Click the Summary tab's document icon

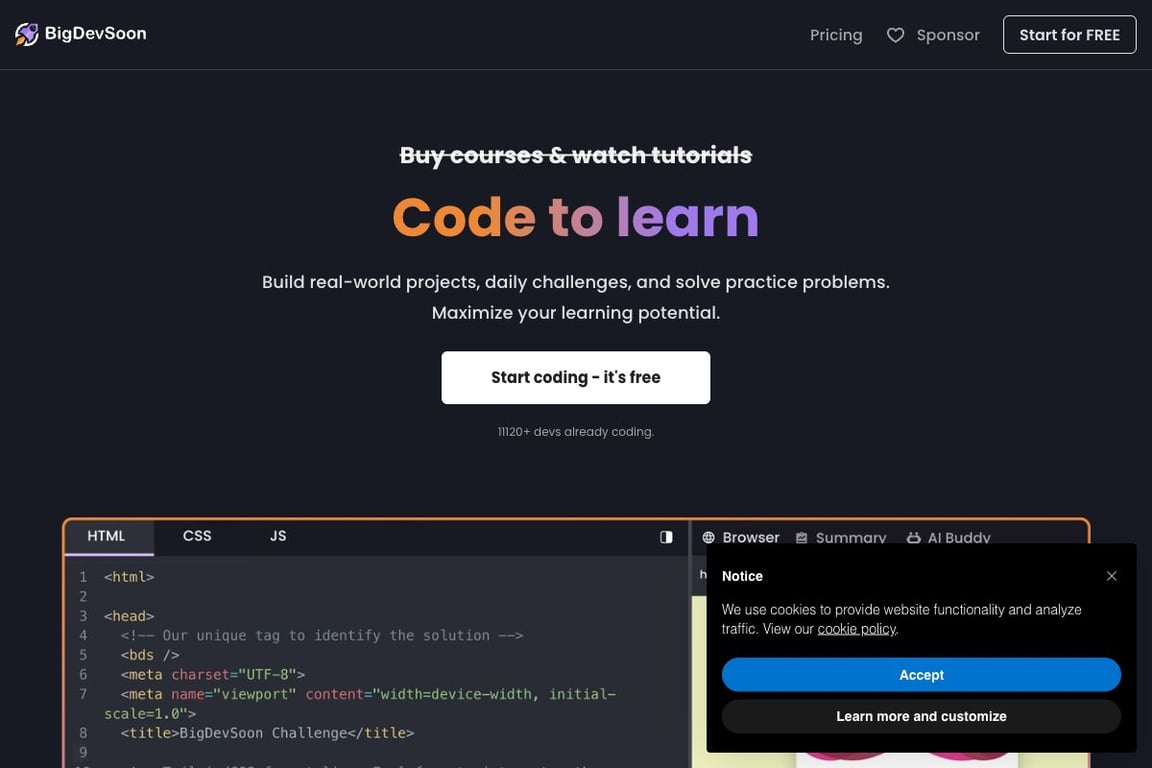click(802, 538)
